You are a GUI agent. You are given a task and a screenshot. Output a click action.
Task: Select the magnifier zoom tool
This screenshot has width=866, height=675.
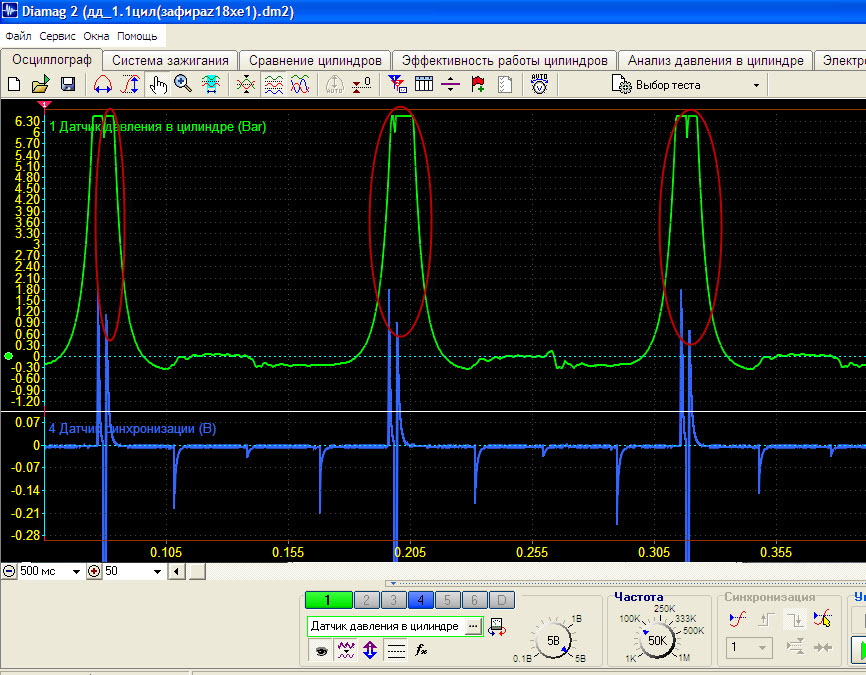click(183, 85)
